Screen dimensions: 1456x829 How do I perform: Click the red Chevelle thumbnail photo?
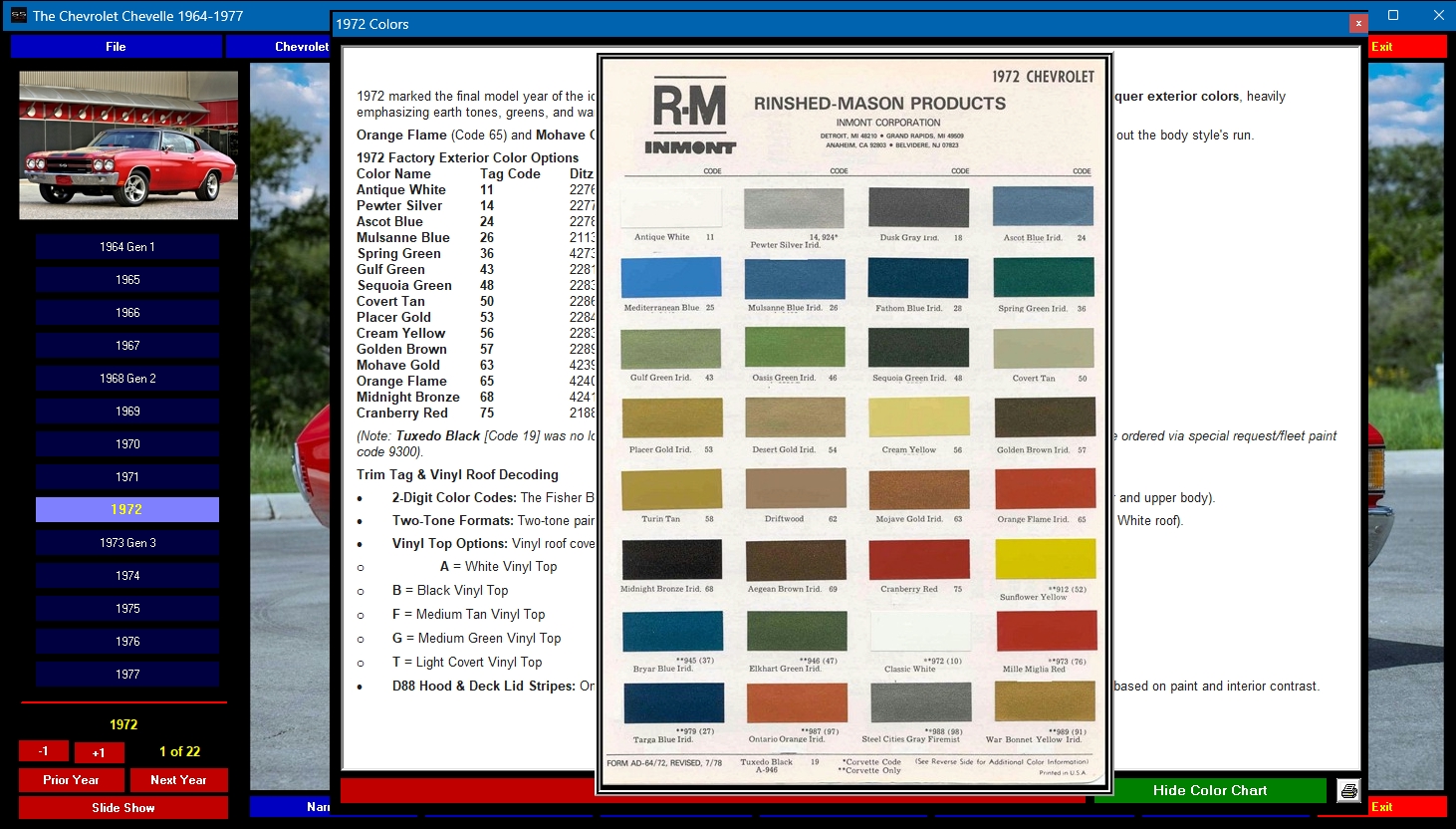(x=128, y=145)
